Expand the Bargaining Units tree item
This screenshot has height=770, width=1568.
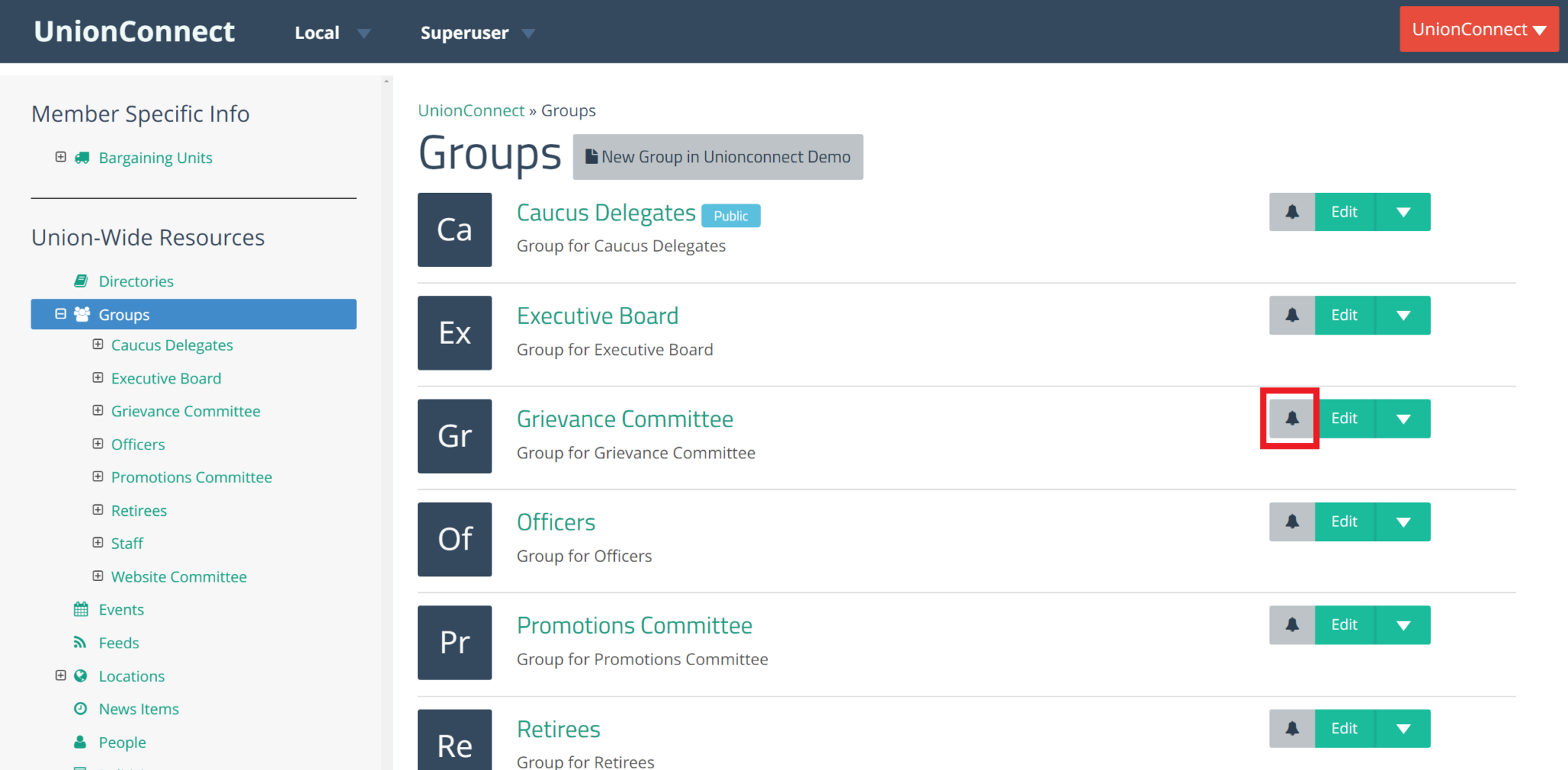(61, 157)
